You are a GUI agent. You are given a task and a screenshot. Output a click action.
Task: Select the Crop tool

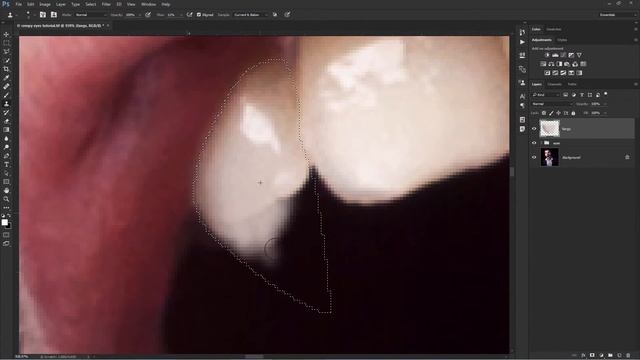pyautogui.click(x=6, y=69)
